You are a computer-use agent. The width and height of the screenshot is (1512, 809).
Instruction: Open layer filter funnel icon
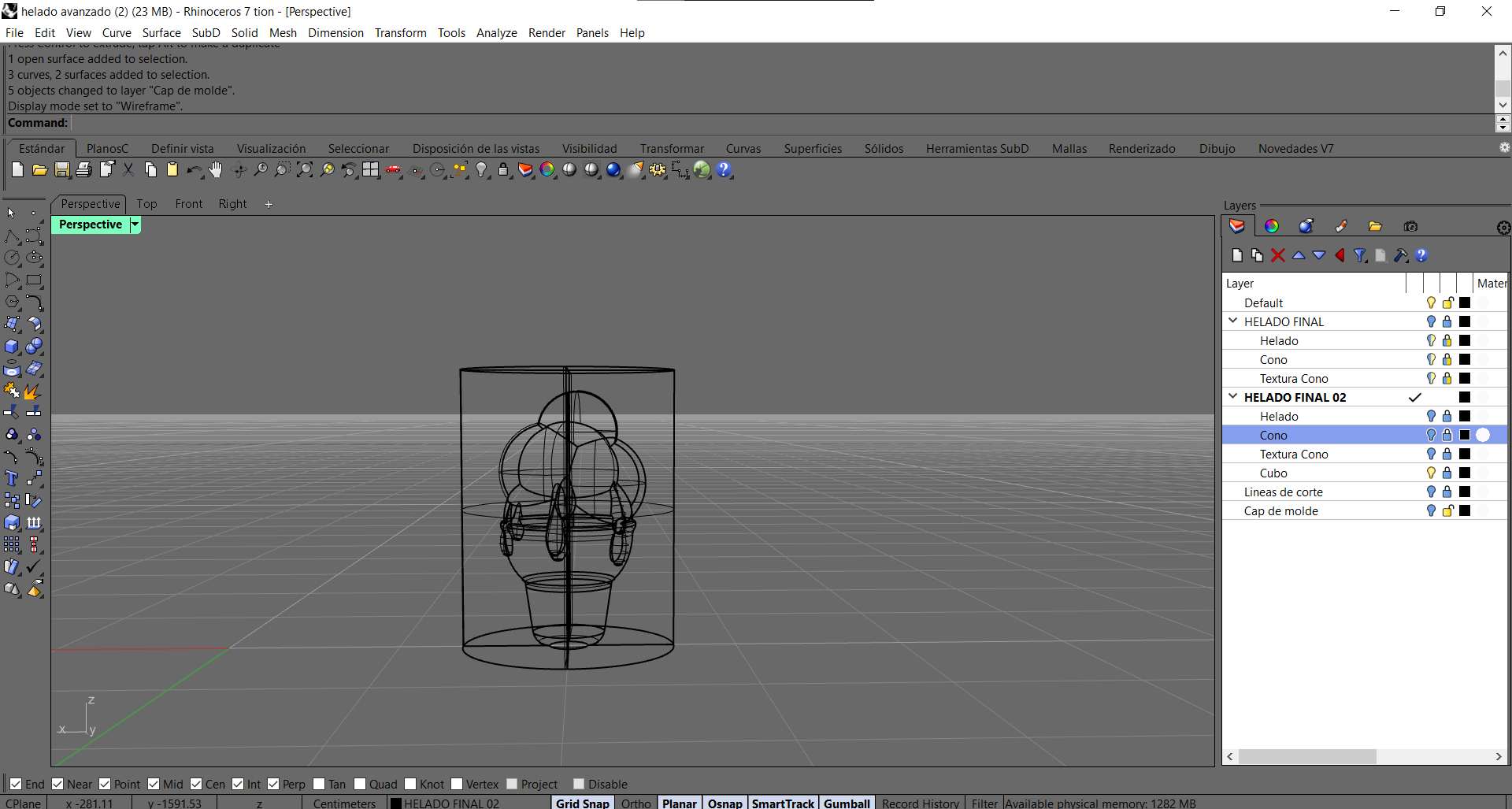(x=1360, y=255)
